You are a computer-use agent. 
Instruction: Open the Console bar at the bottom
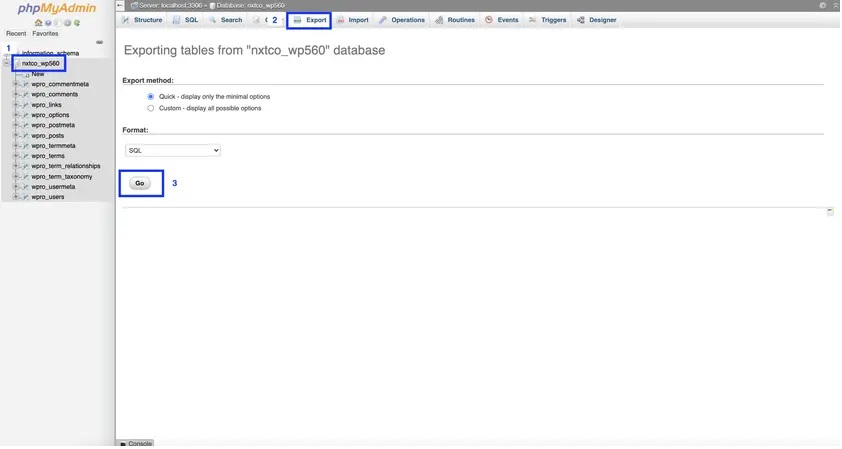click(x=136, y=444)
